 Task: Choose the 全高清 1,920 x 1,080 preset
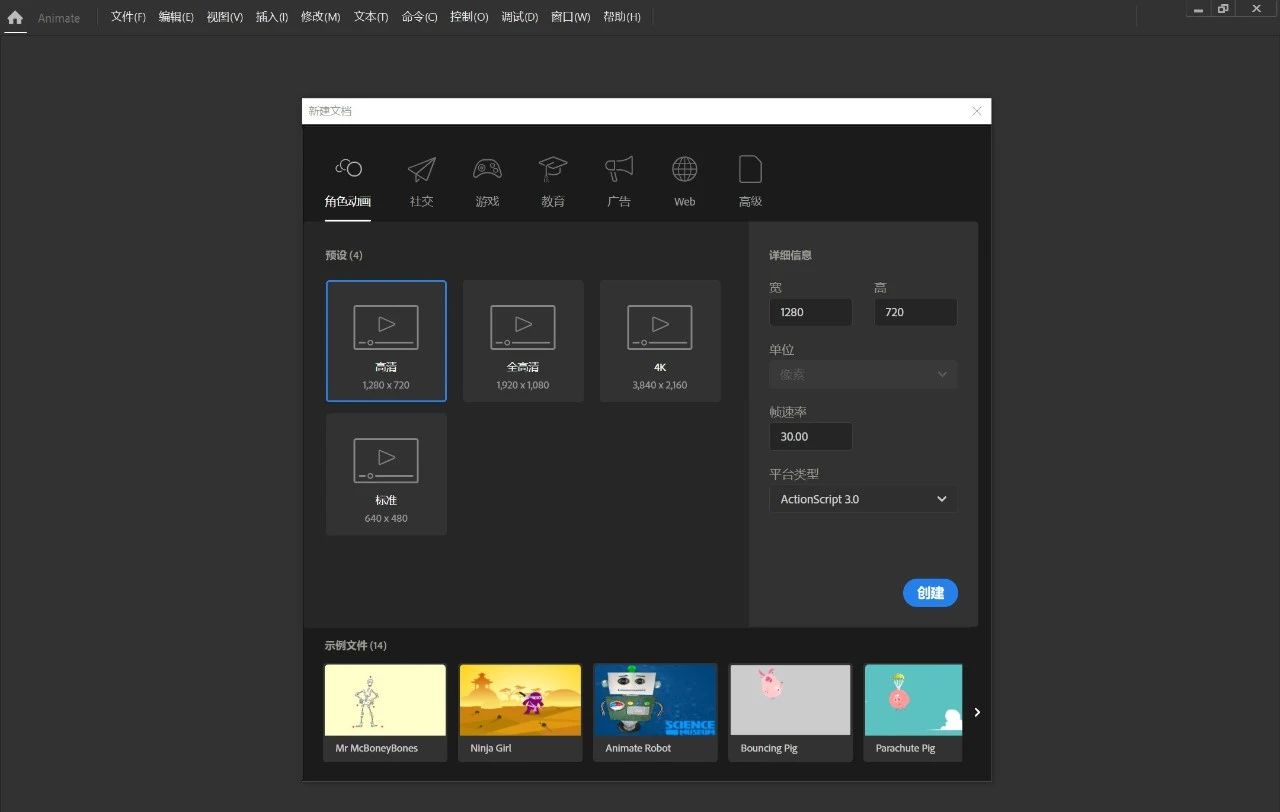tap(523, 341)
